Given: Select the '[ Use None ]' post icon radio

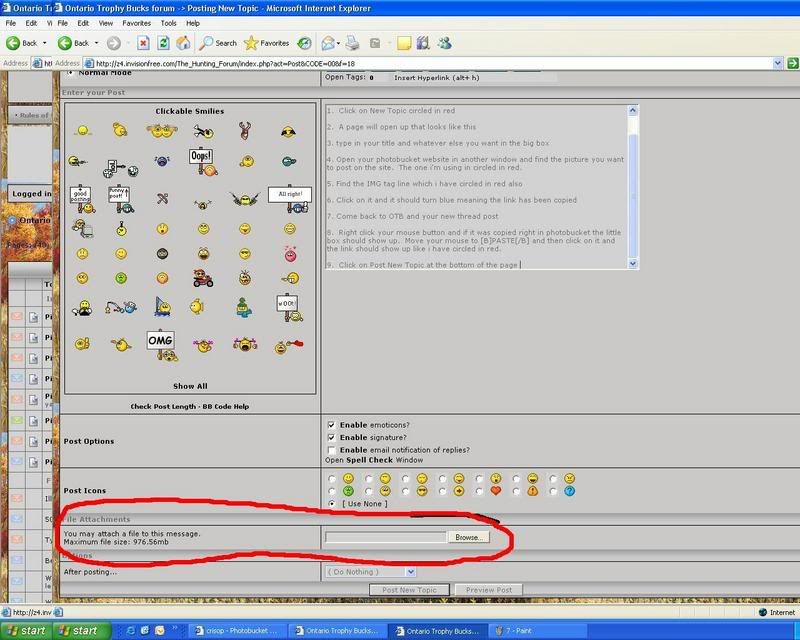Looking at the screenshot, I should point(332,504).
